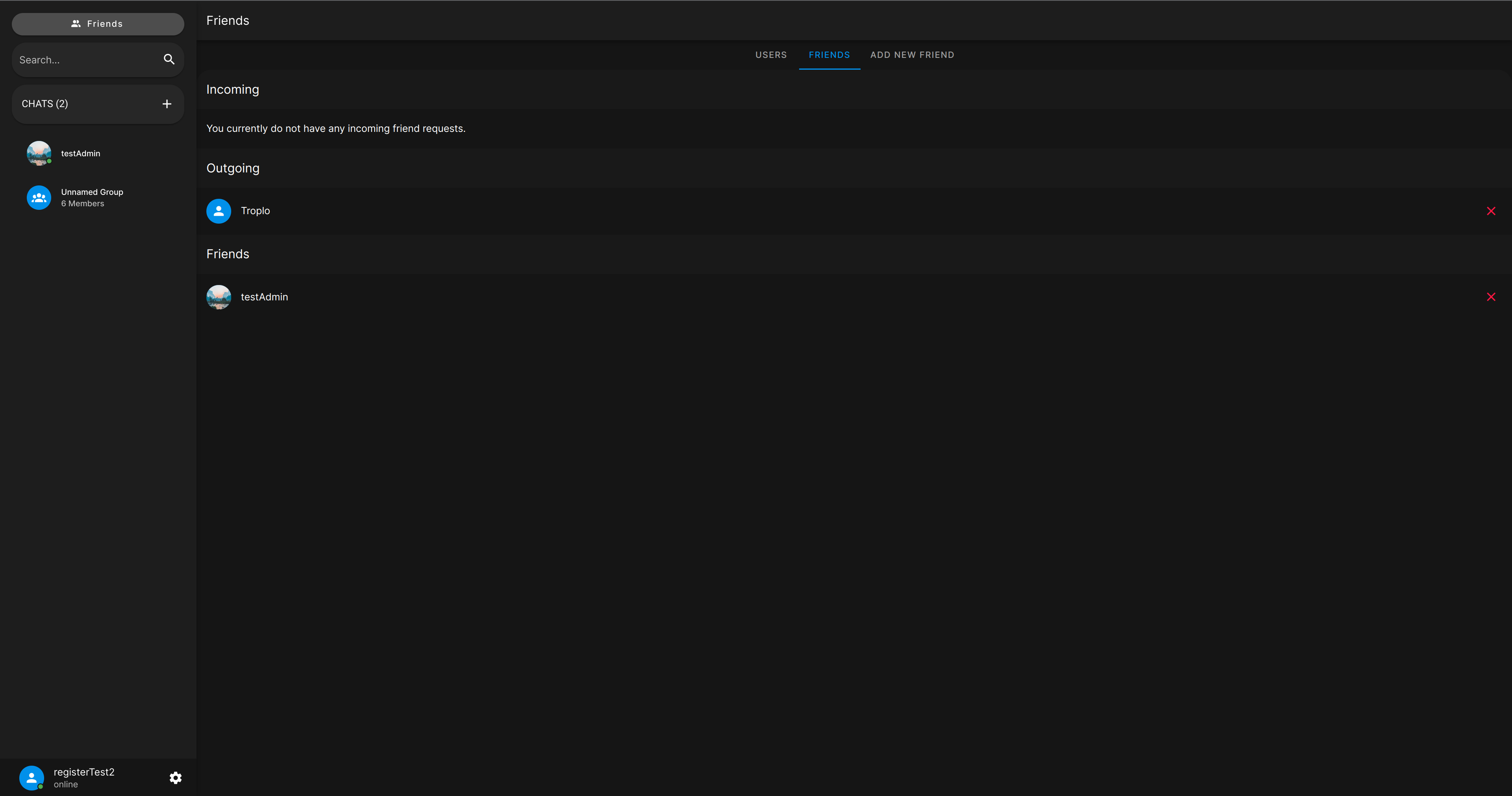The height and width of the screenshot is (796, 1512).
Task: Click Unnamed Group avatar icon
Action: point(39,198)
